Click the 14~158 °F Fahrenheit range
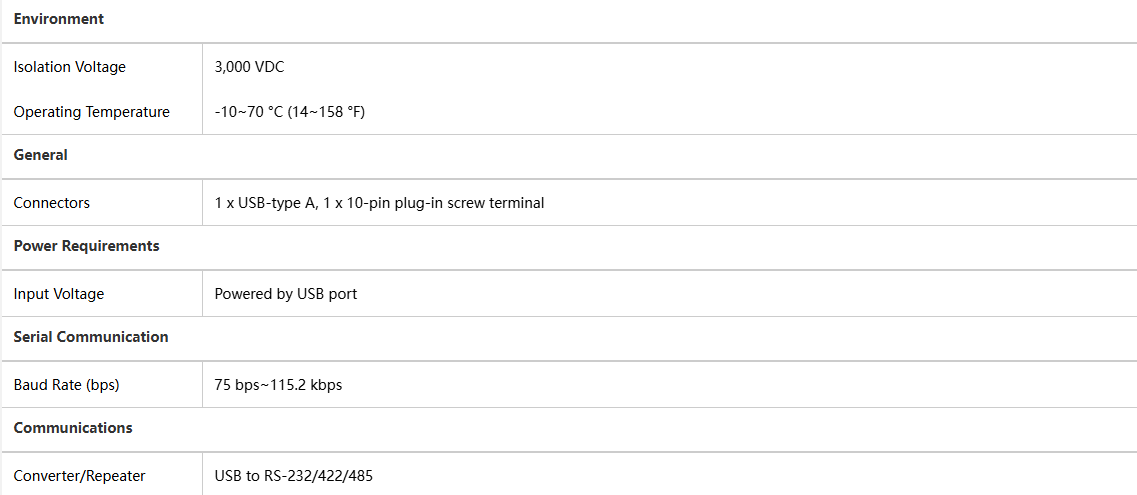 click(x=327, y=112)
